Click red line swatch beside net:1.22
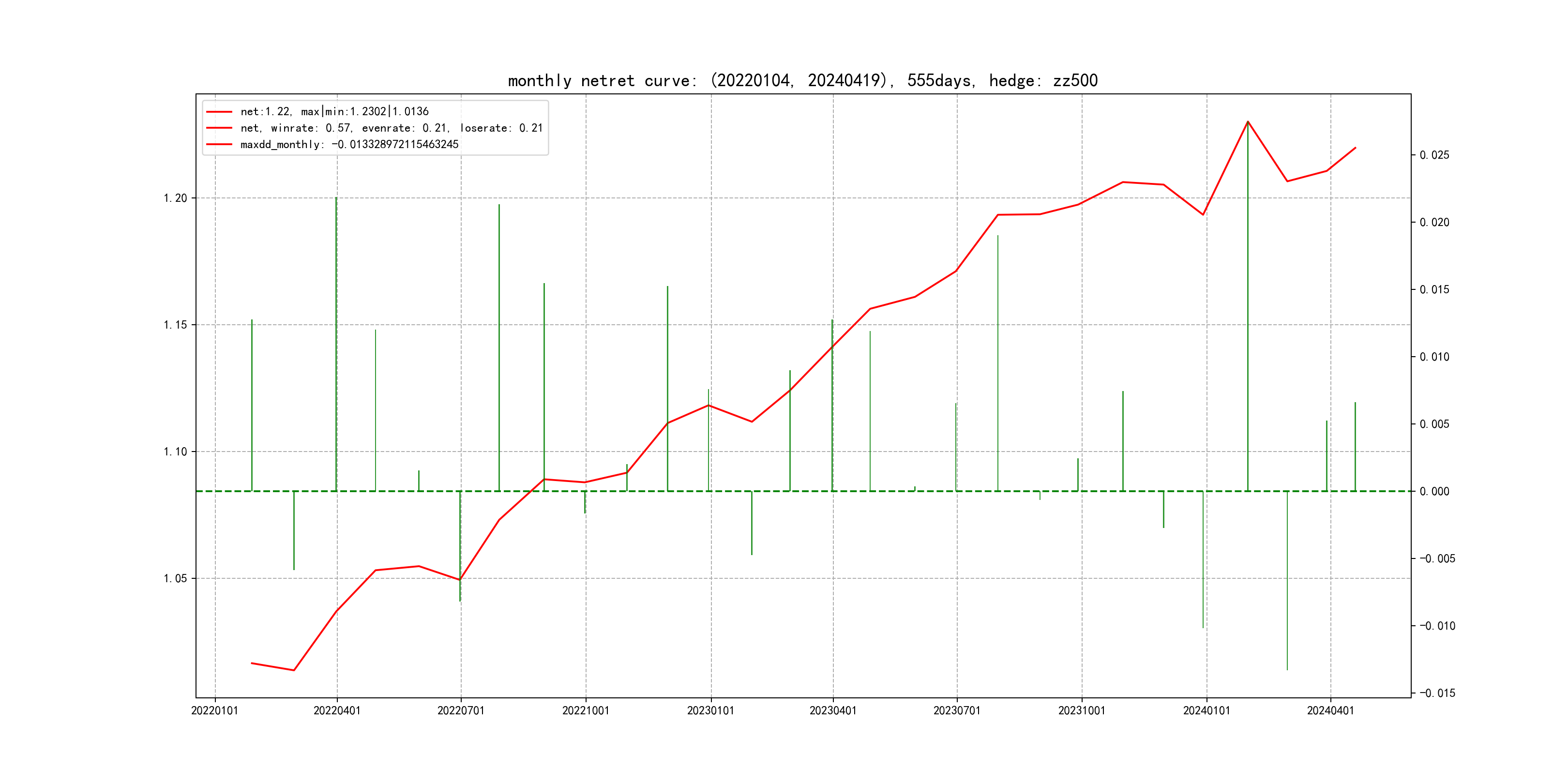Screen dimensions: 1568x784 (219, 111)
